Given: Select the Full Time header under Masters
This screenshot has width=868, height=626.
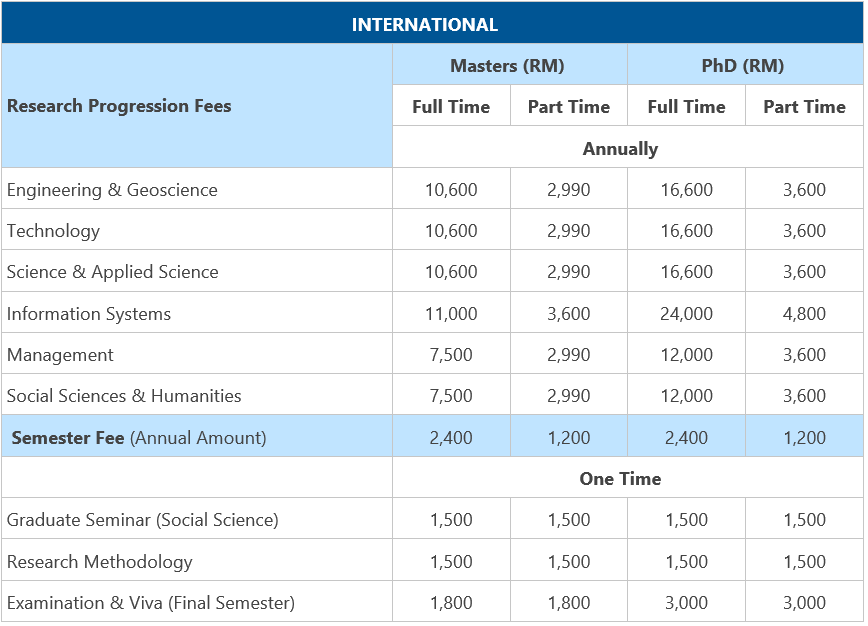Looking at the screenshot, I should pos(451,106).
